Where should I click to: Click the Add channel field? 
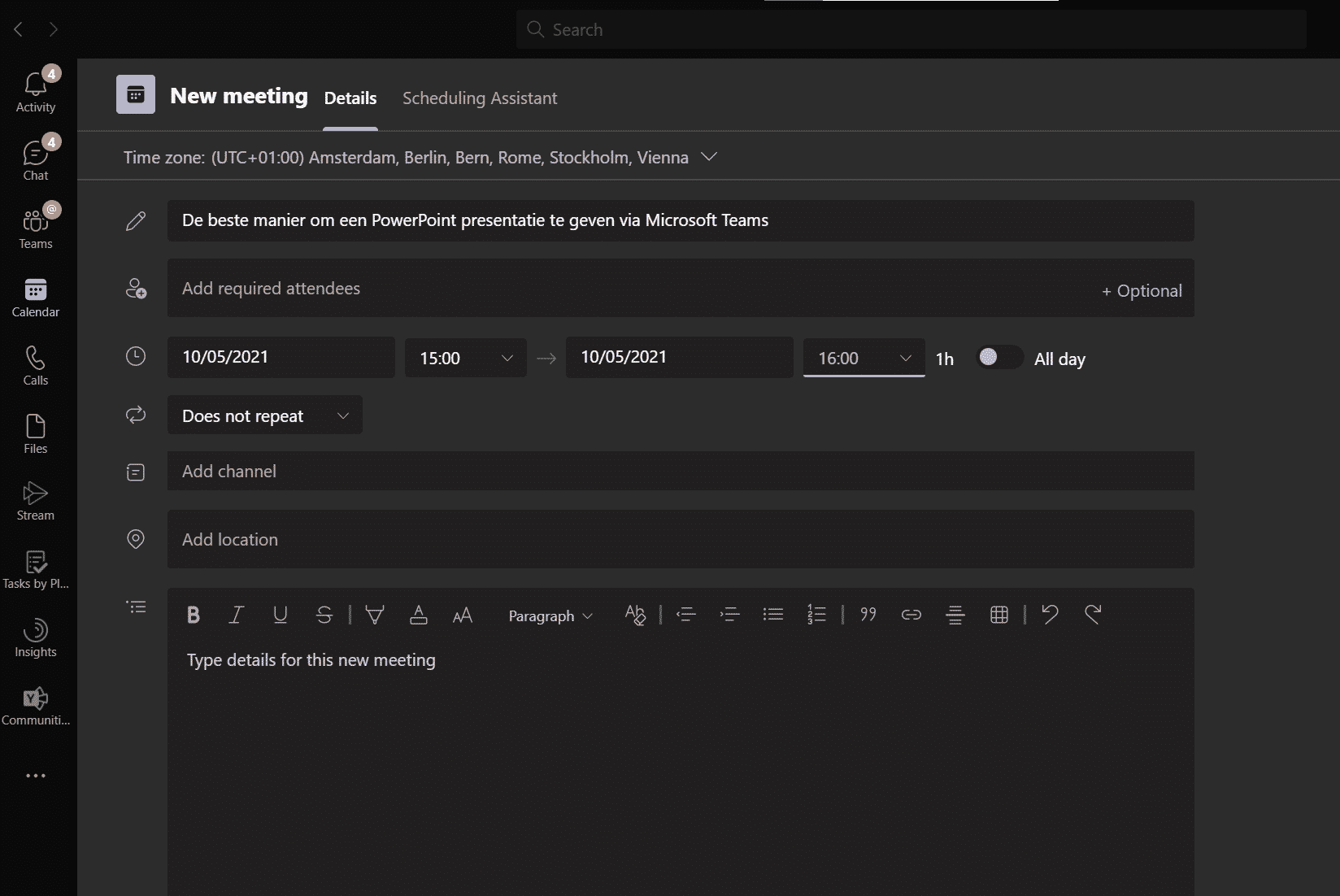681,471
